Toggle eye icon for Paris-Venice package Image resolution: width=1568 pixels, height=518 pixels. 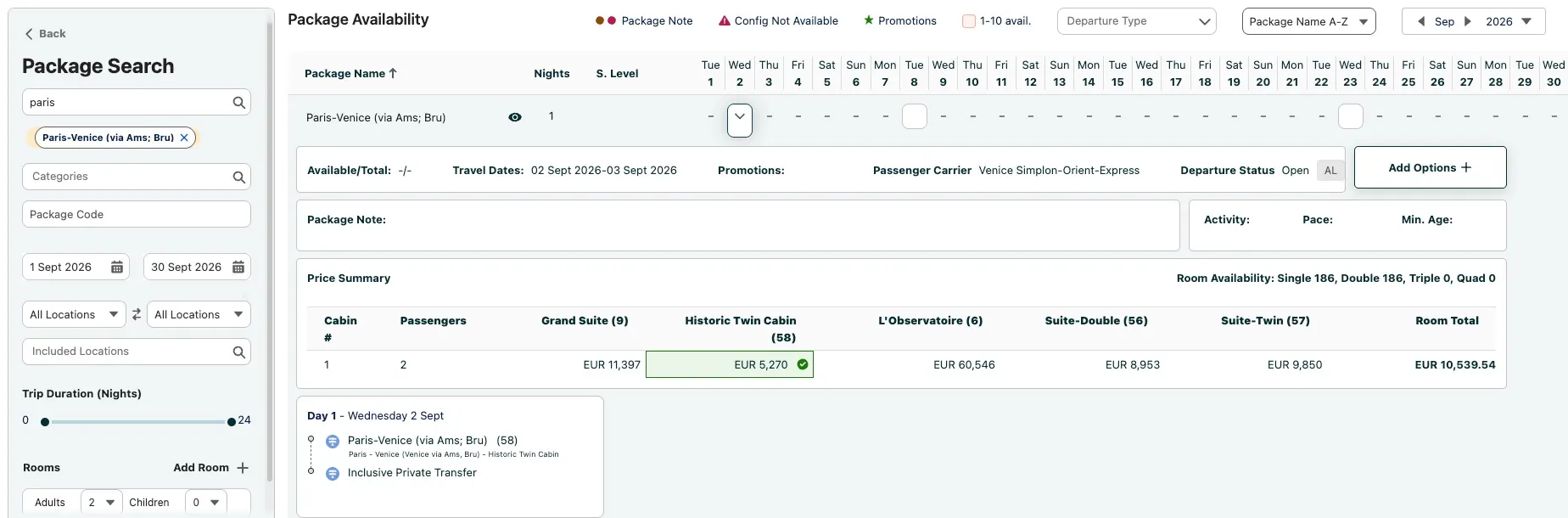click(515, 117)
